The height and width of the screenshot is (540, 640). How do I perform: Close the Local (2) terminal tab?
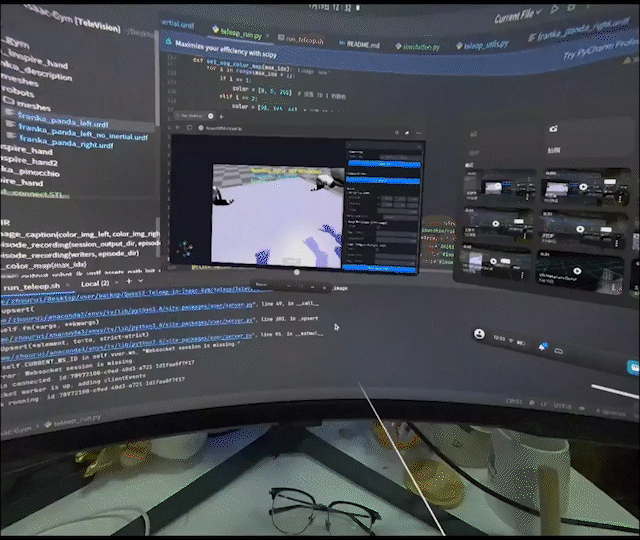tap(117, 282)
